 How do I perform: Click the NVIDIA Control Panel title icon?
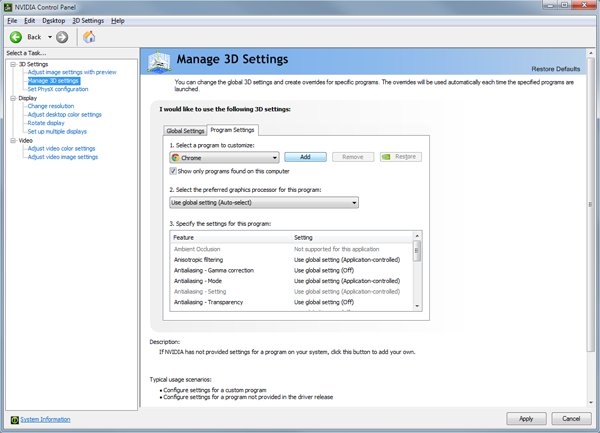(x=8, y=7)
